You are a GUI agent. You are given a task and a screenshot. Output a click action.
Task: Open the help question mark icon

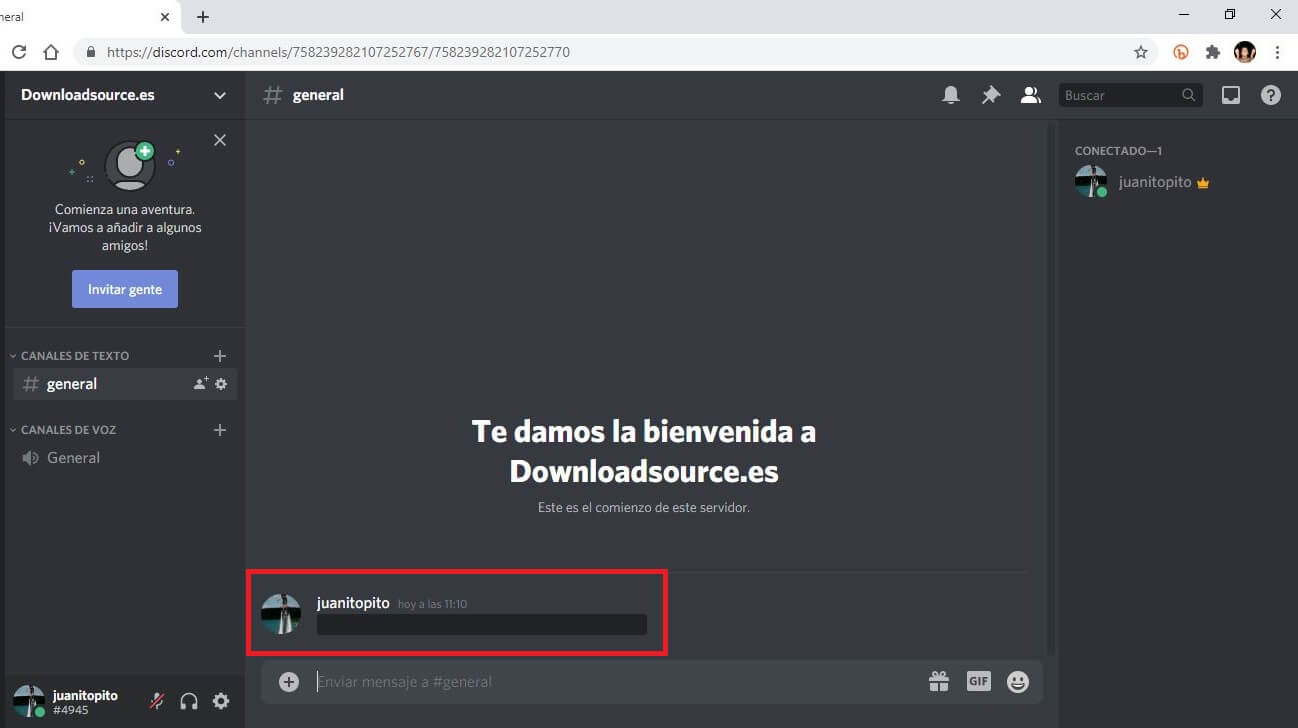[1270, 95]
